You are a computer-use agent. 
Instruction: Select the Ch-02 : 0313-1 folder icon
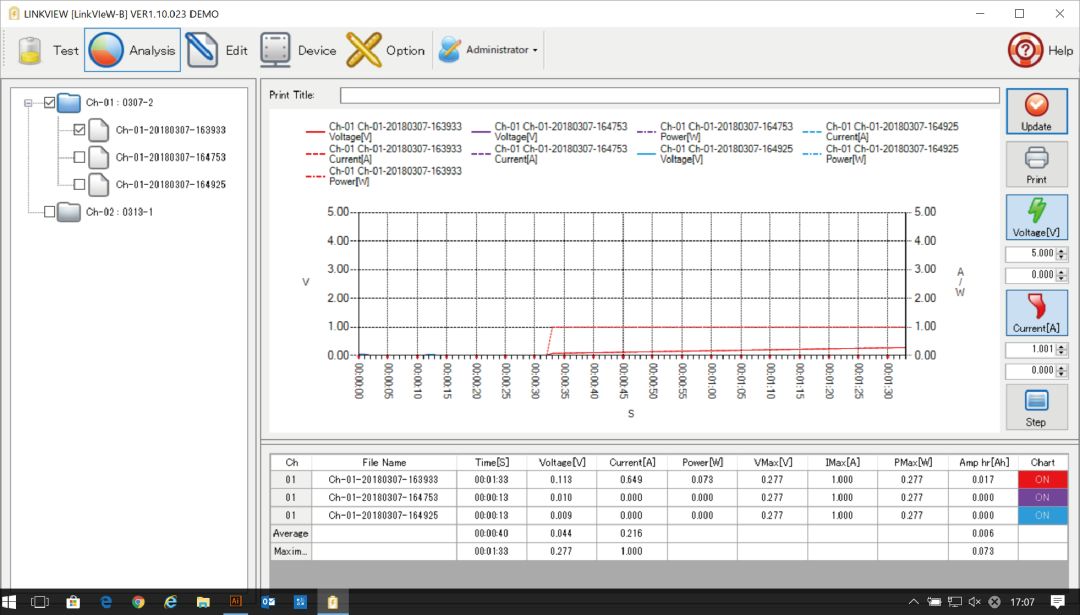(69, 212)
